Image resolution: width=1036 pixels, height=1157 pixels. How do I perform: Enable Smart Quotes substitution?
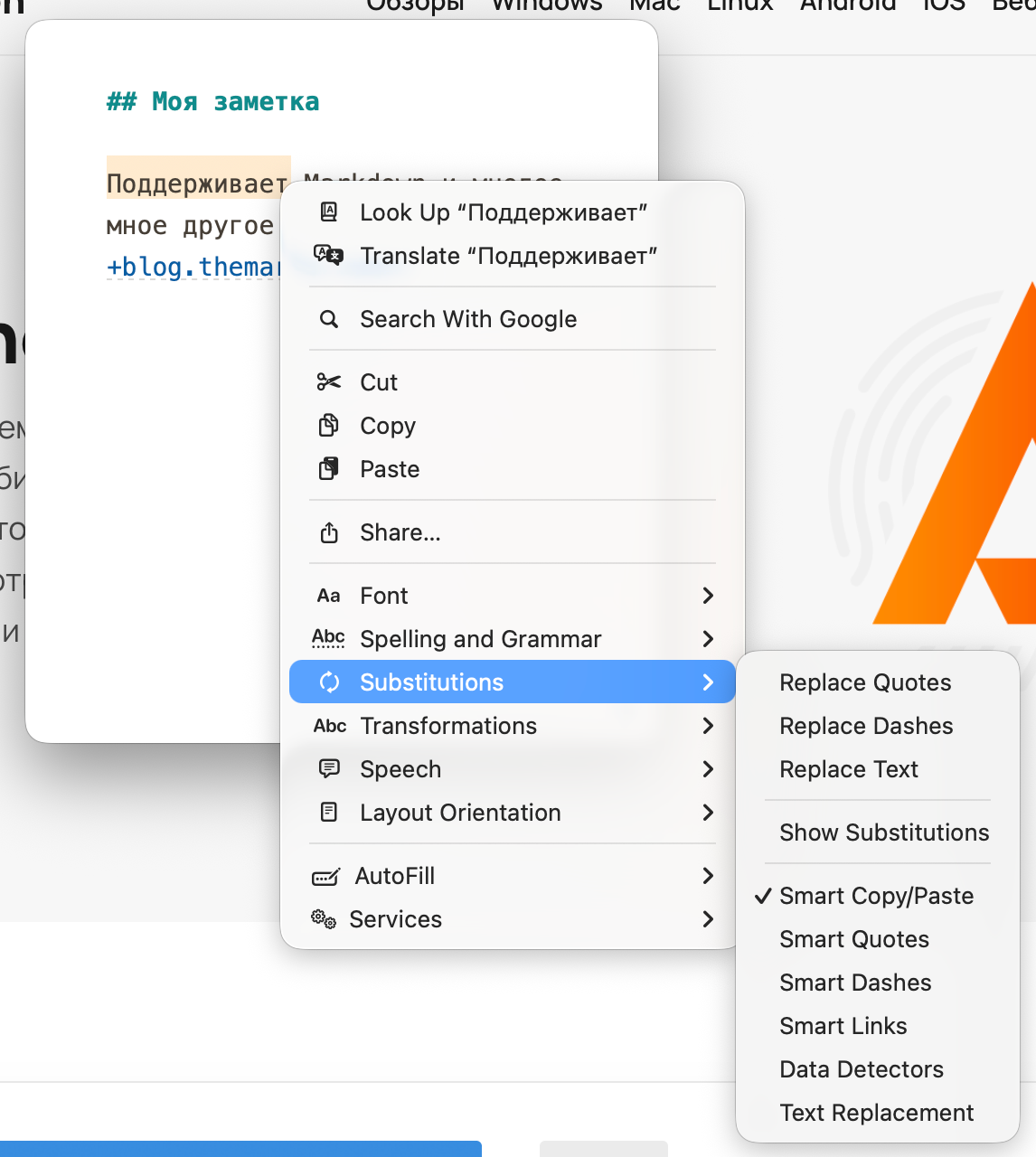coord(854,939)
